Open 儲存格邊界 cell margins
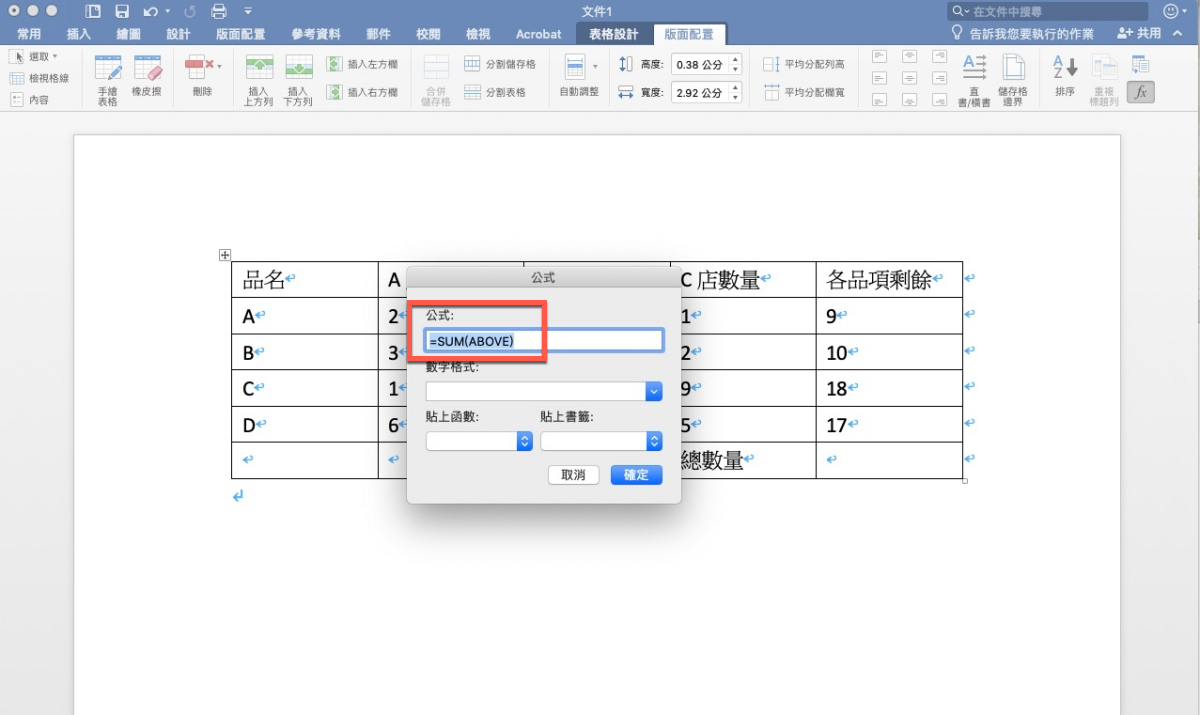This screenshot has height=715, width=1200. 1013,80
